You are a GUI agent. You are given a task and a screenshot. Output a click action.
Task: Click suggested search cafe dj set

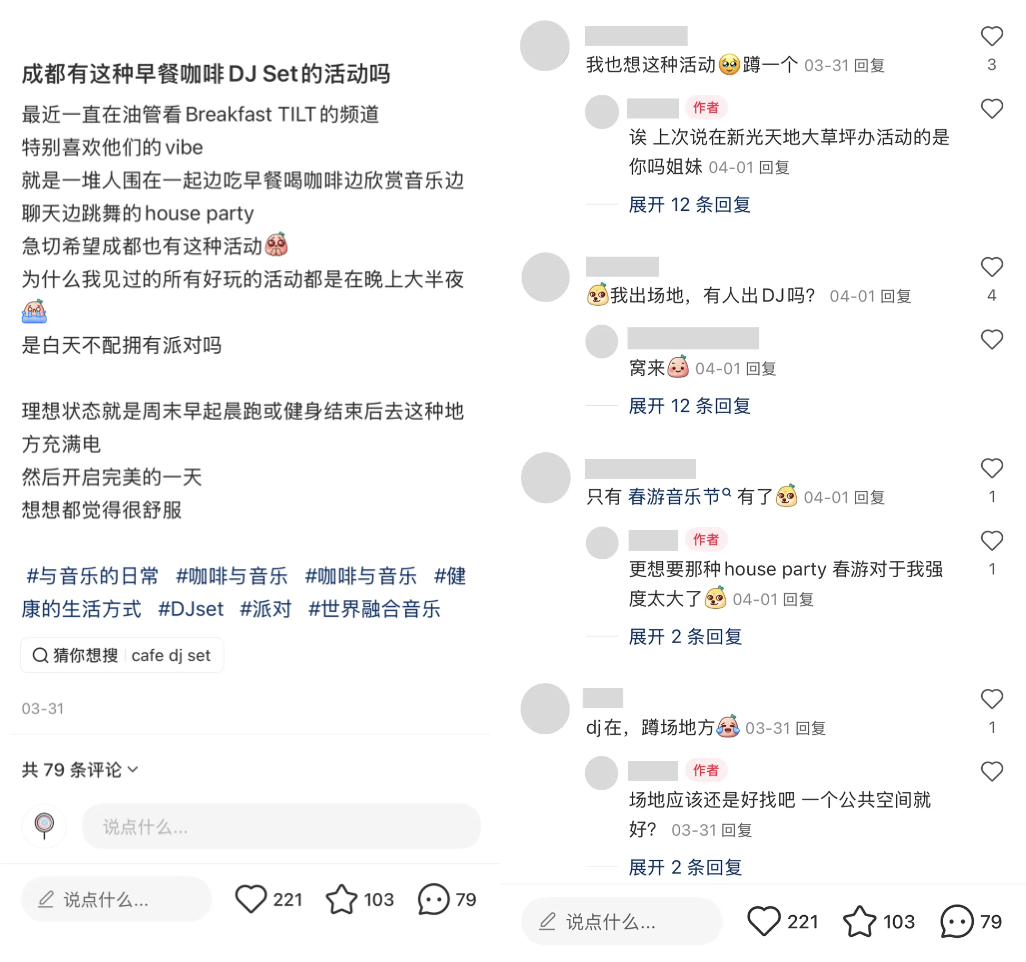coord(171,655)
